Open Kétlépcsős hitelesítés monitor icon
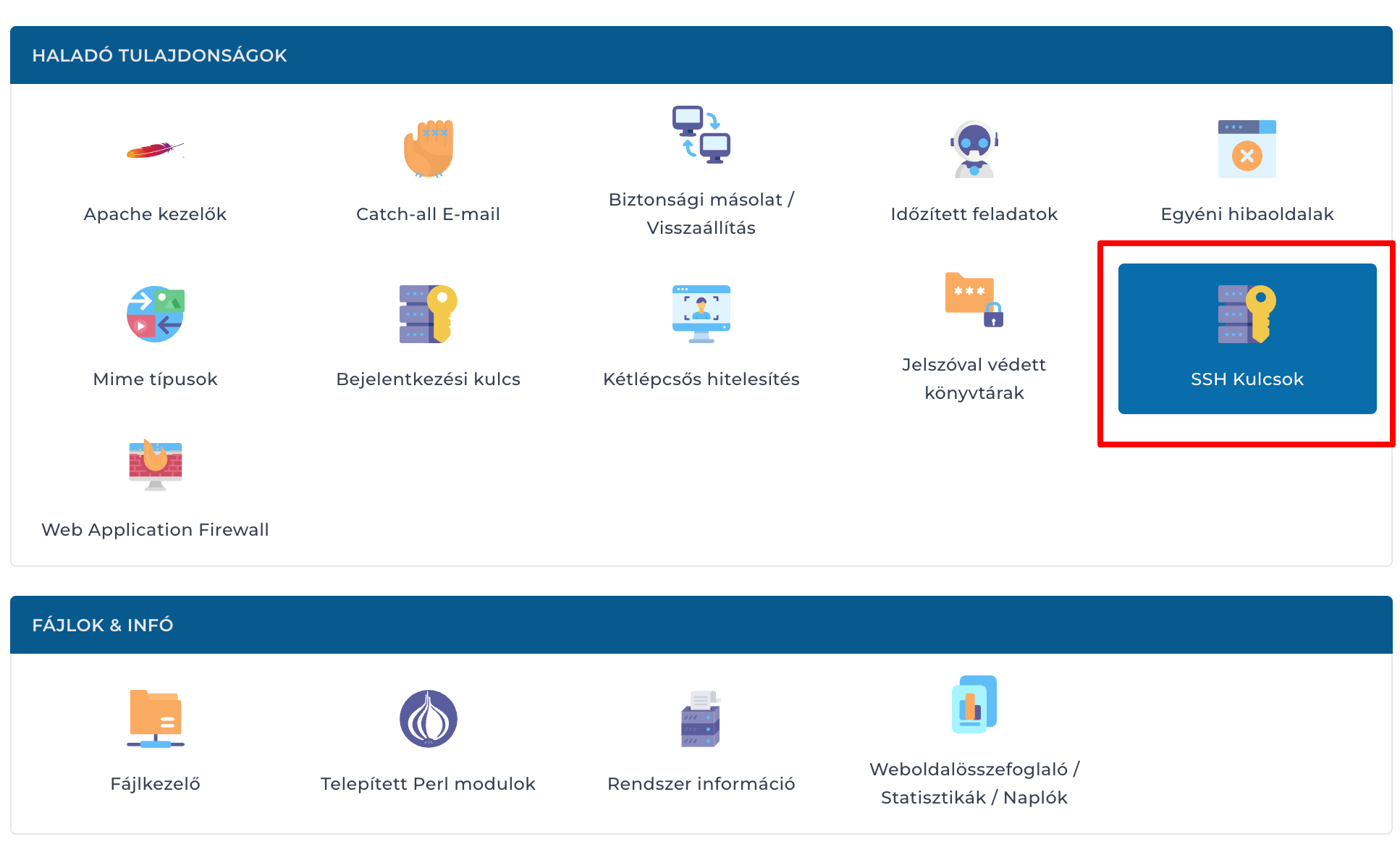The width and height of the screenshot is (1400, 847). point(701,313)
